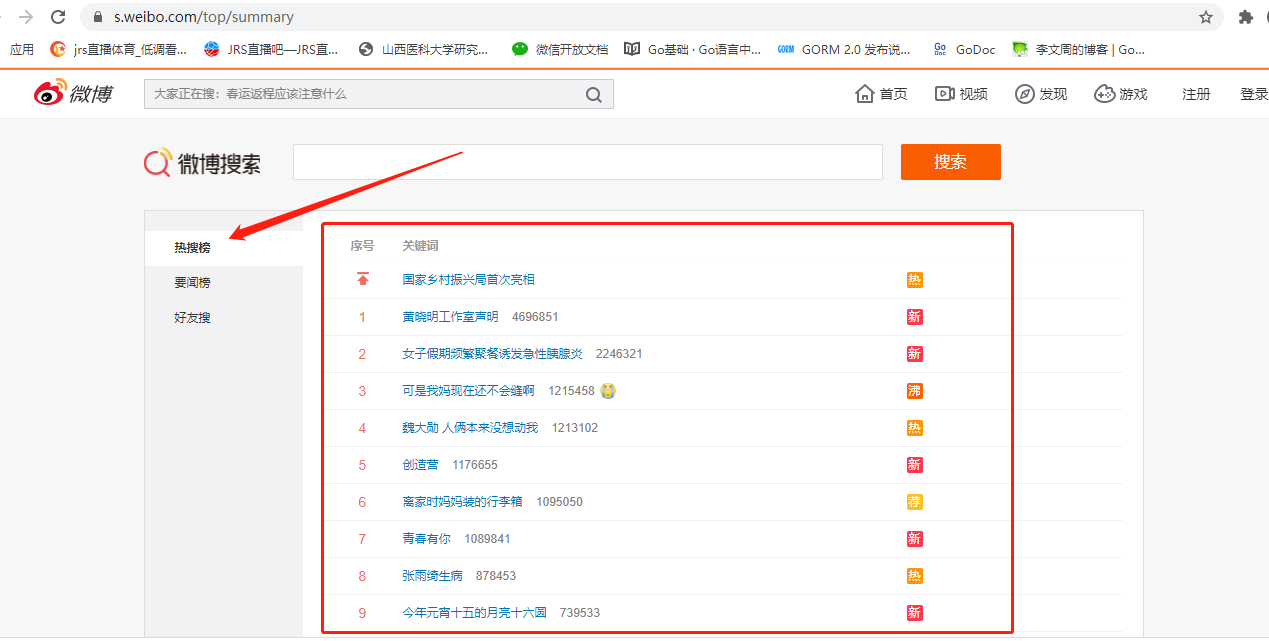Screen dimensions: 1269x641
Task: Open 张雨绮生病 topic
Action: coord(432,576)
